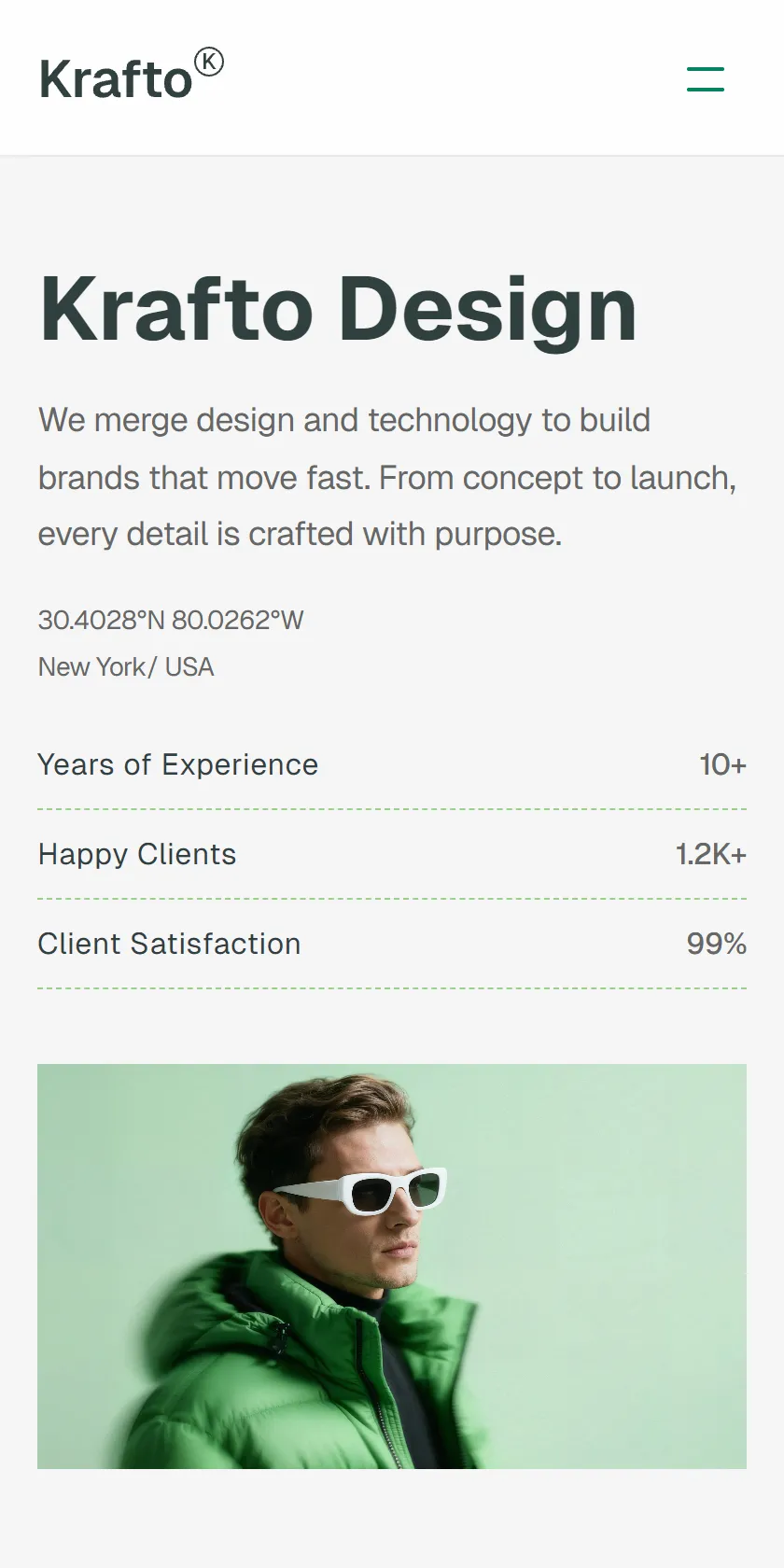Click the New York/ USA location text
The height and width of the screenshot is (1568, 784).
[126, 666]
